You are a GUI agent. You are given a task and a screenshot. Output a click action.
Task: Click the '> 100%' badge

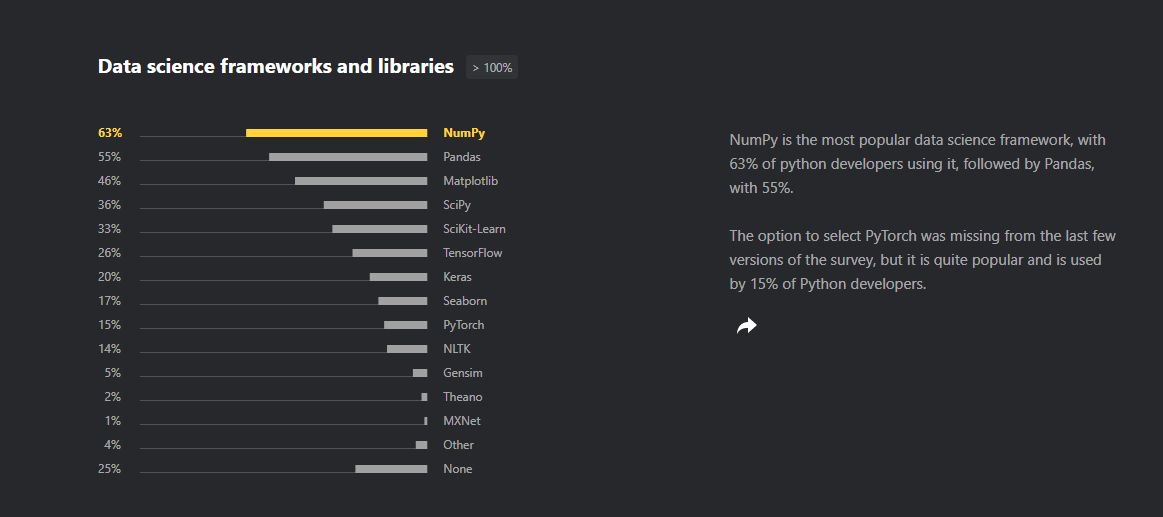(x=492, y=68)
